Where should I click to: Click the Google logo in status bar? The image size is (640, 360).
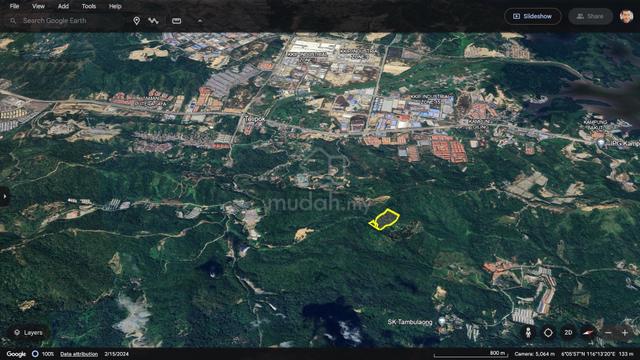pos(16,354)
